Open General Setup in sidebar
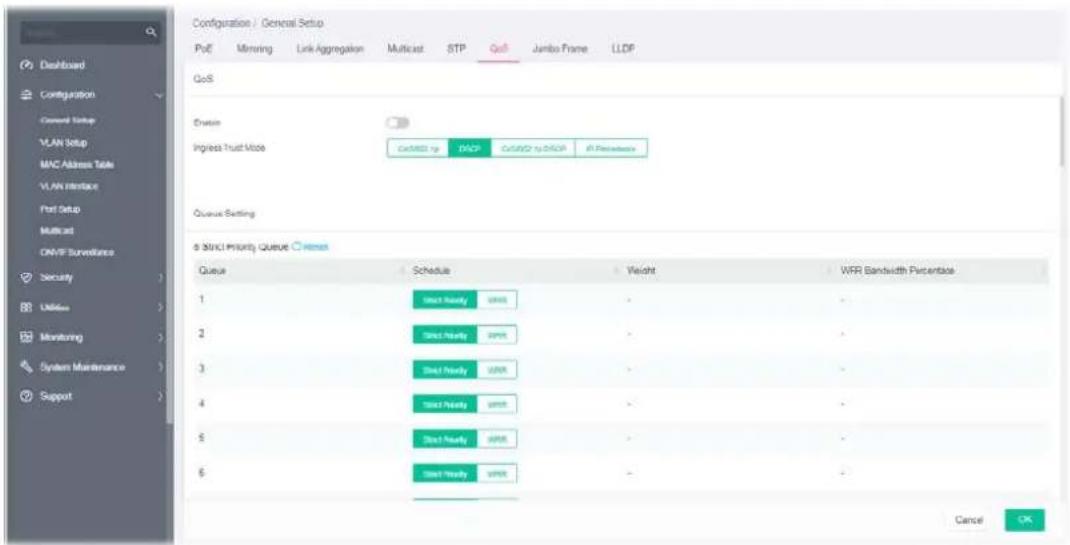 pyautogui.click(x=68, y=120)
